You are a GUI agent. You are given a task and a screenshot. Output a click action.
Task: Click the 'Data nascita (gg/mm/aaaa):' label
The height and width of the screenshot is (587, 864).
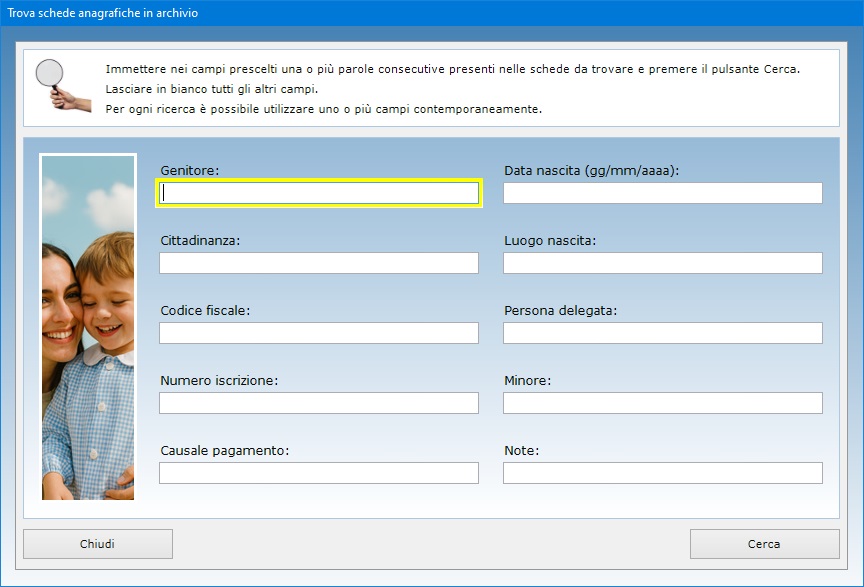591,171
